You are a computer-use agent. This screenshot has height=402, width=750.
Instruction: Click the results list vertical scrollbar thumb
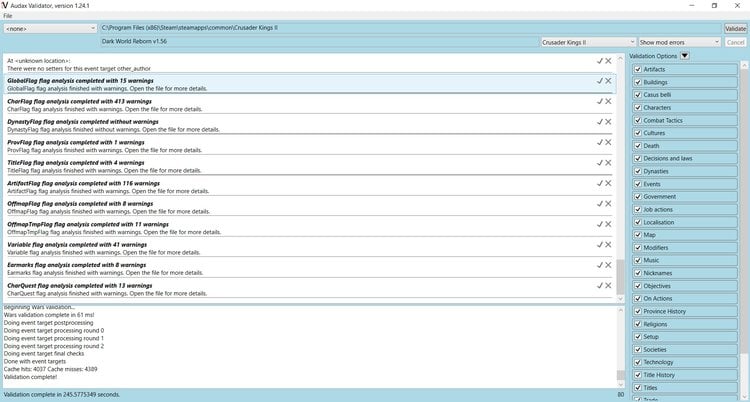(x=620, y=277)
